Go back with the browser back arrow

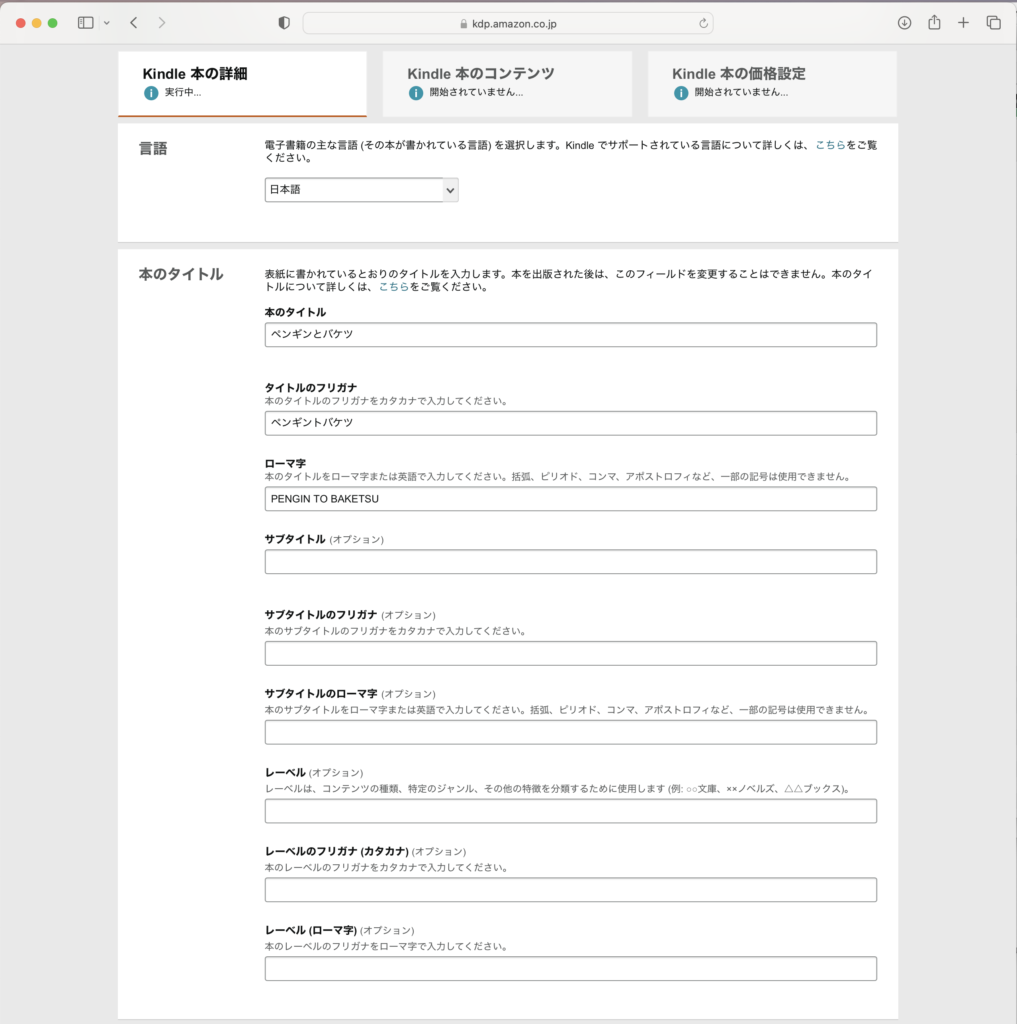click(134, 23)
